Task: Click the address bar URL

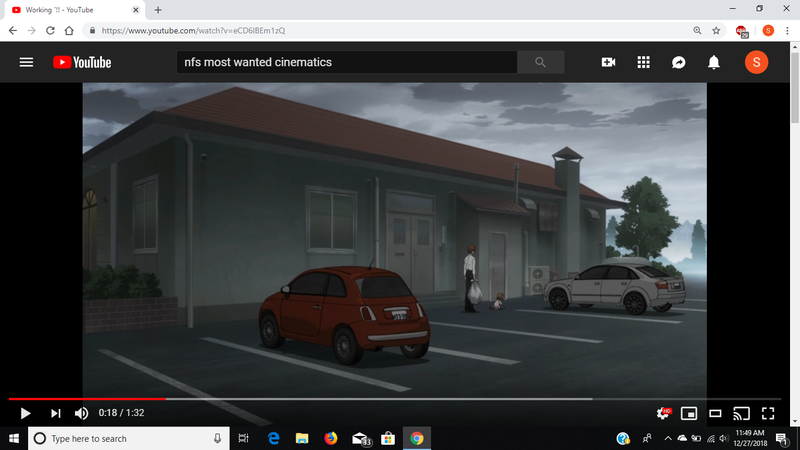Action: [193, 31]
